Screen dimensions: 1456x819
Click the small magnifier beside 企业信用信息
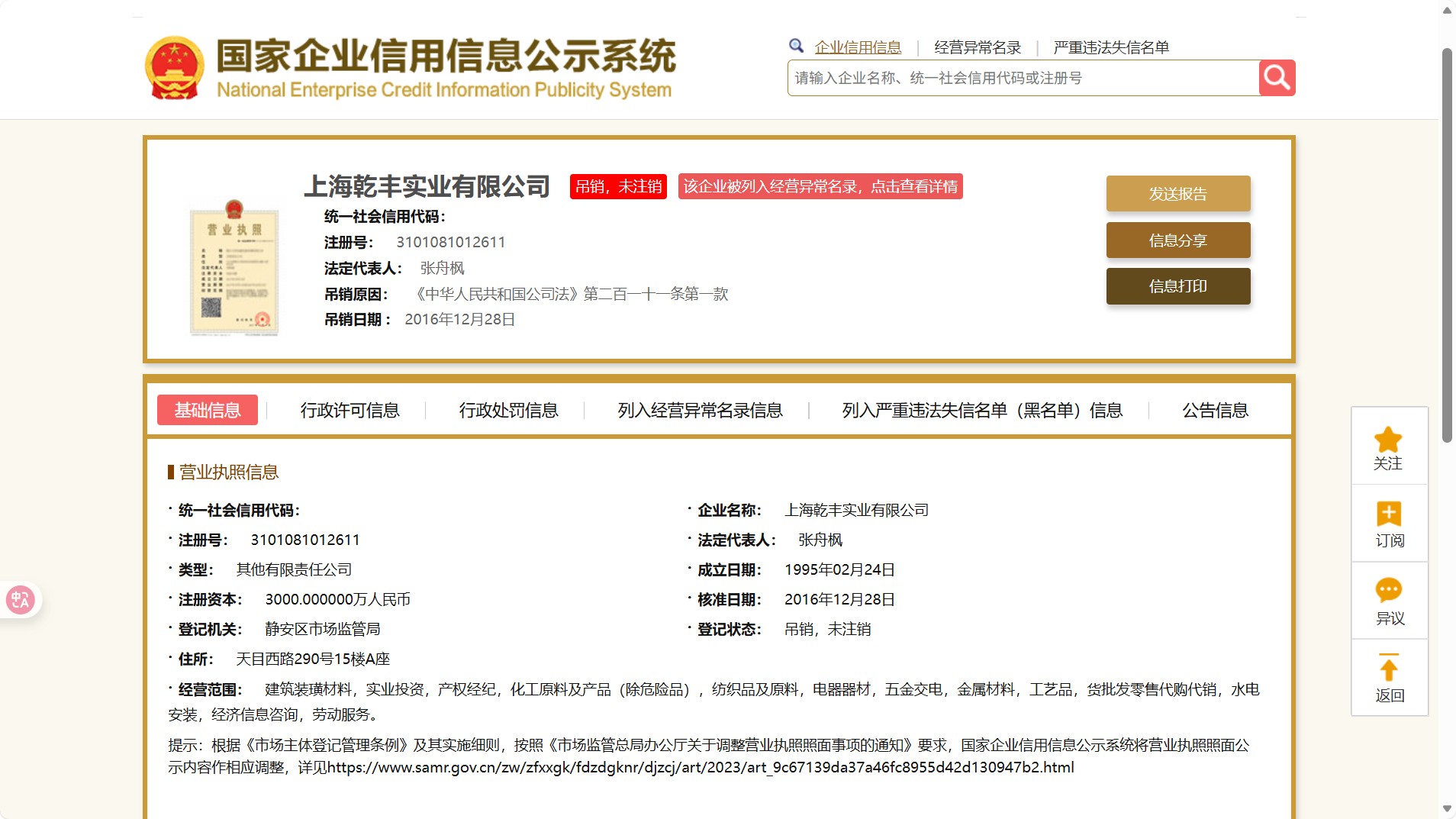click(796, 46)
